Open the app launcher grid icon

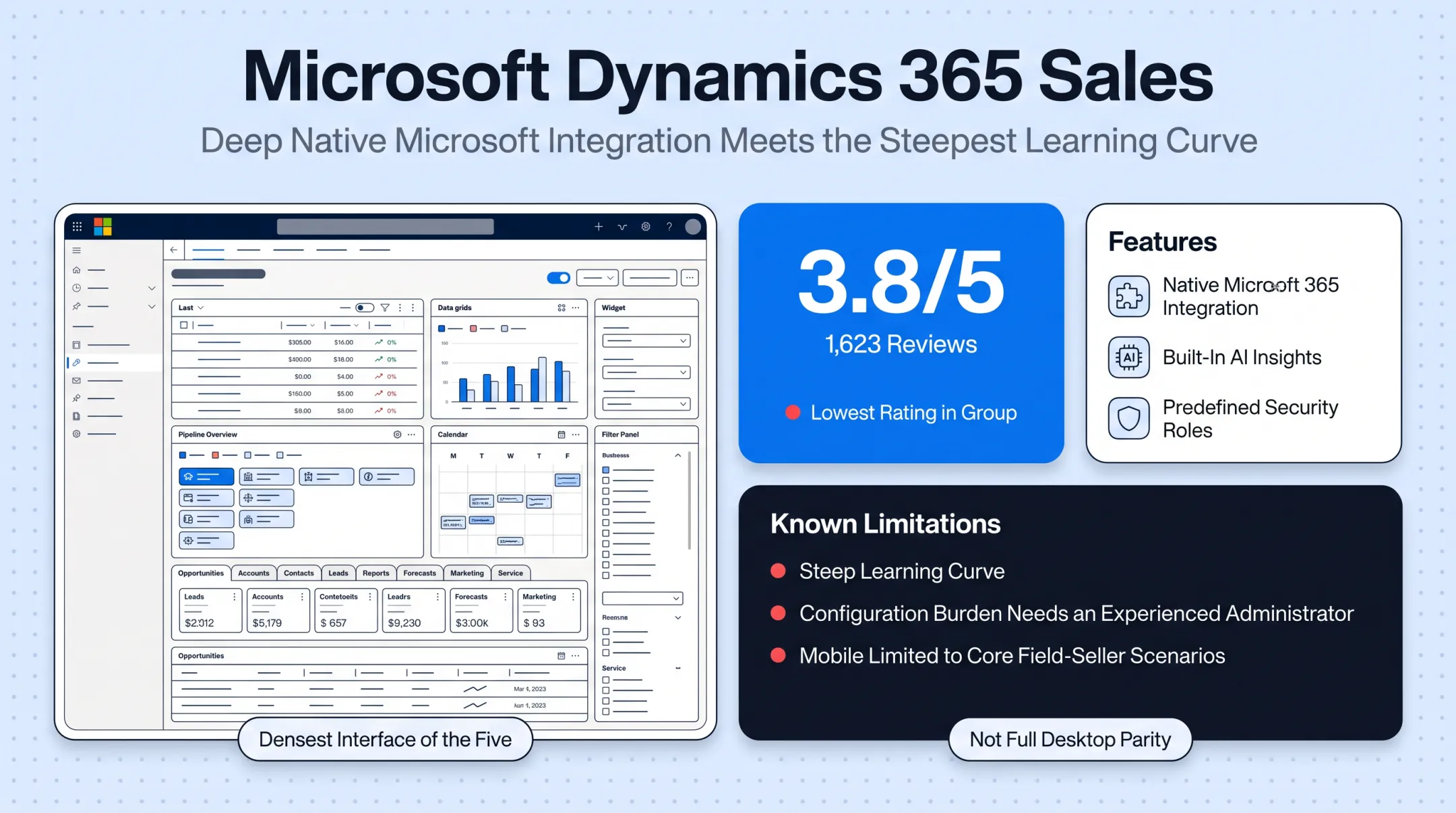[77, 227]
